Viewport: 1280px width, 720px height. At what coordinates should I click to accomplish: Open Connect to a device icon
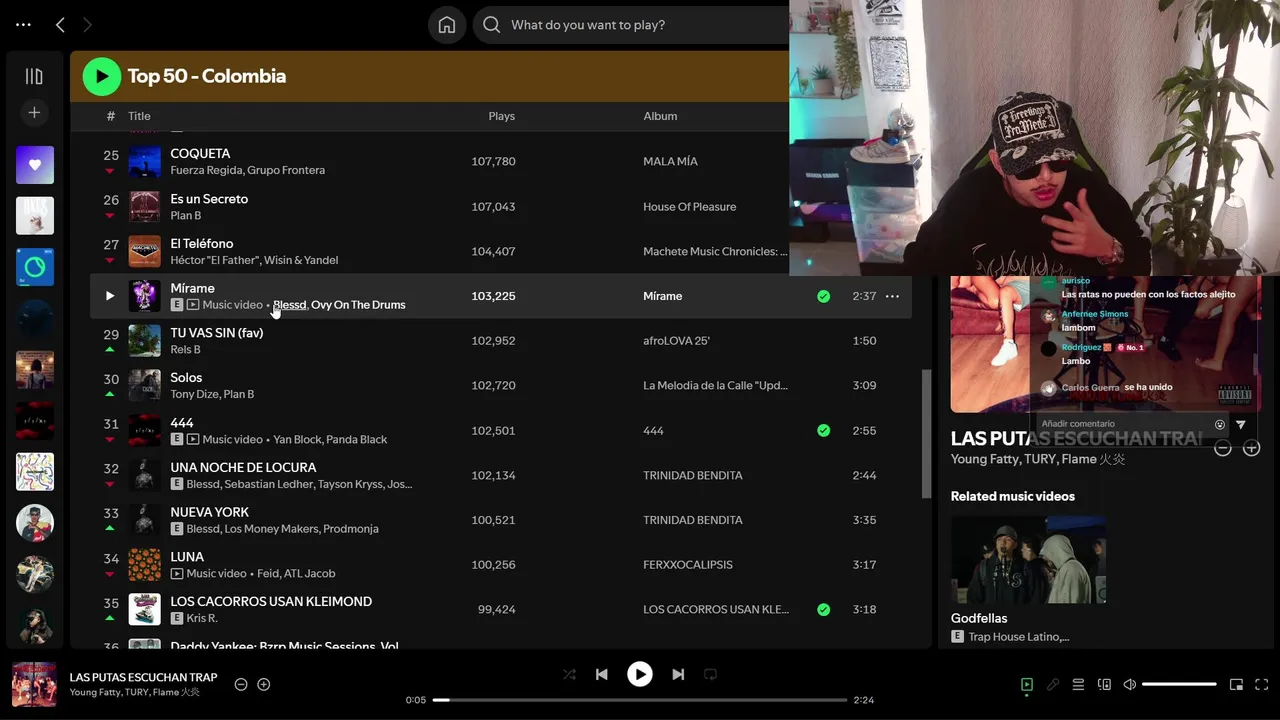point(1104,685)
